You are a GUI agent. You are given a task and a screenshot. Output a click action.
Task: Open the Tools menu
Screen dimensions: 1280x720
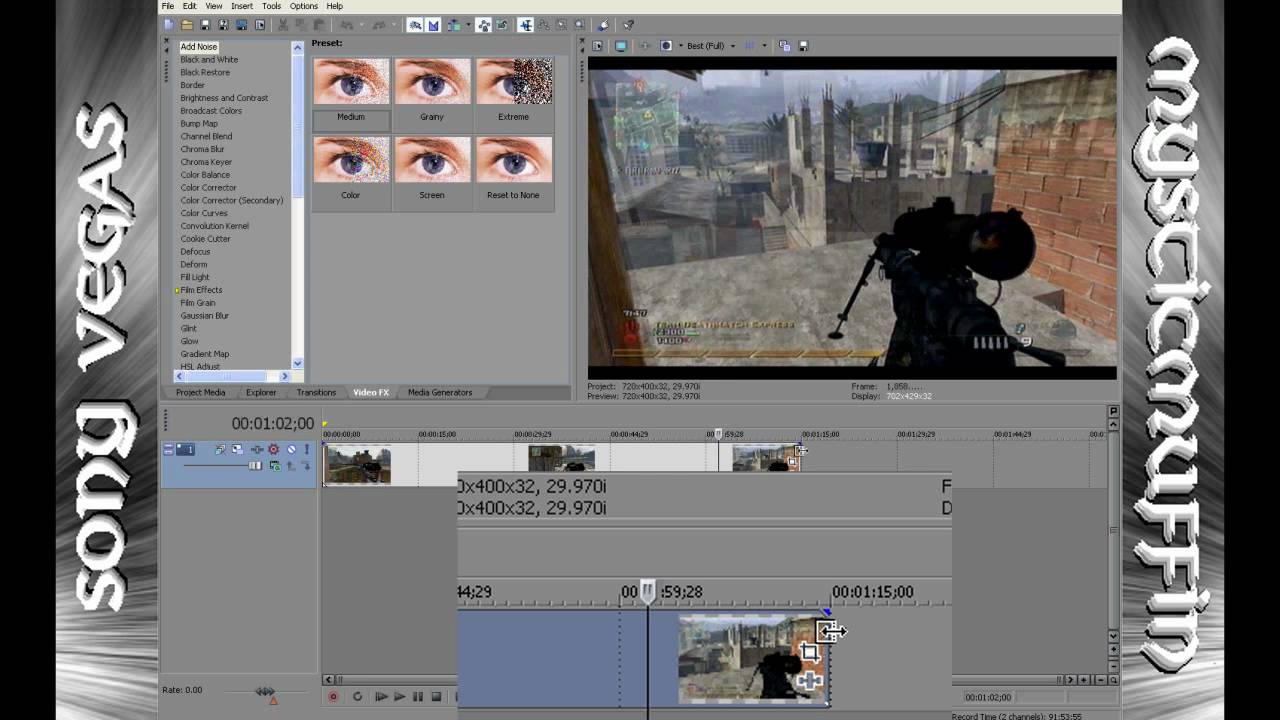pos(271,6)
